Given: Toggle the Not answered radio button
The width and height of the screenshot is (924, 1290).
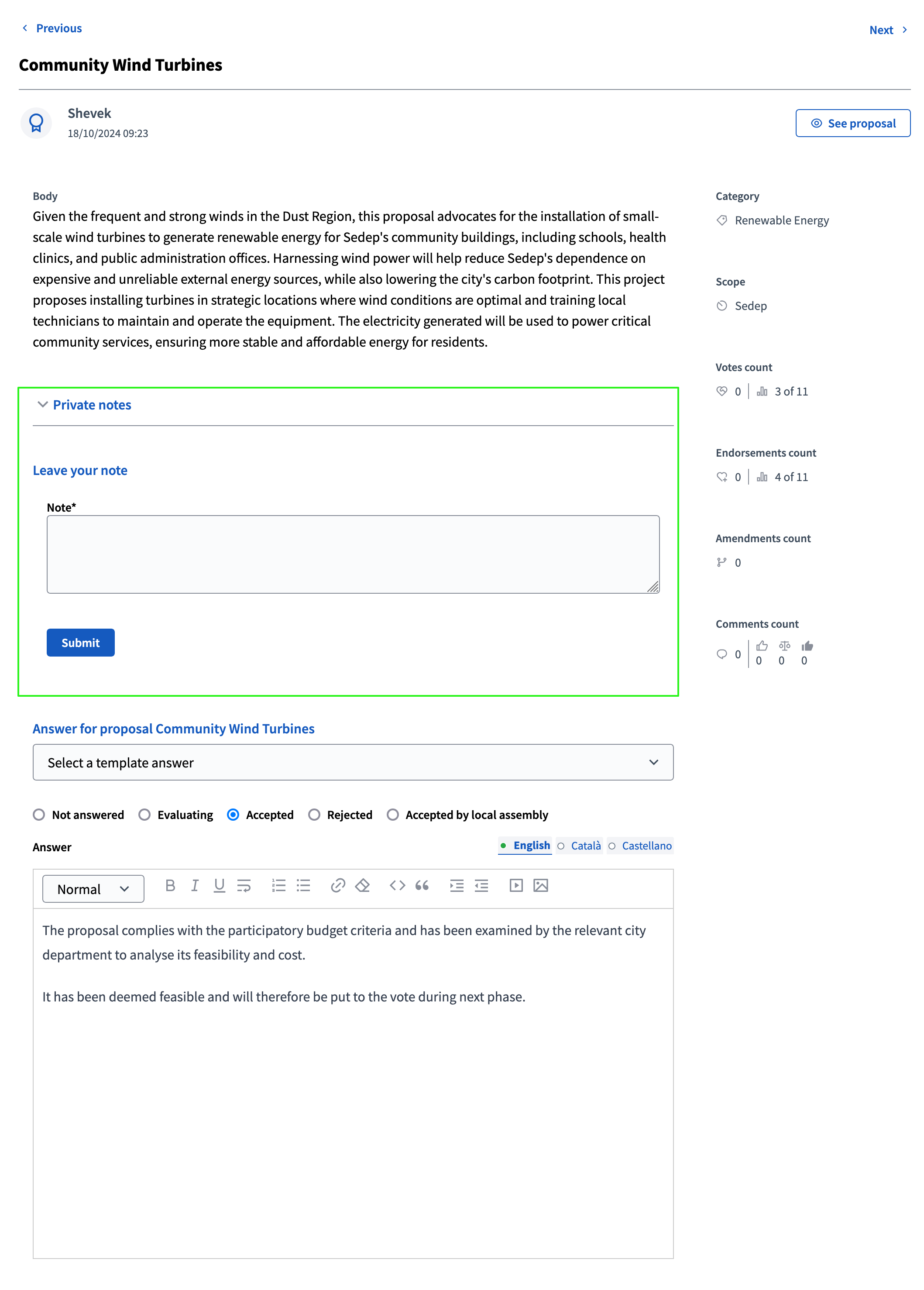Looking at the screenshot, I should coord(39,814).
